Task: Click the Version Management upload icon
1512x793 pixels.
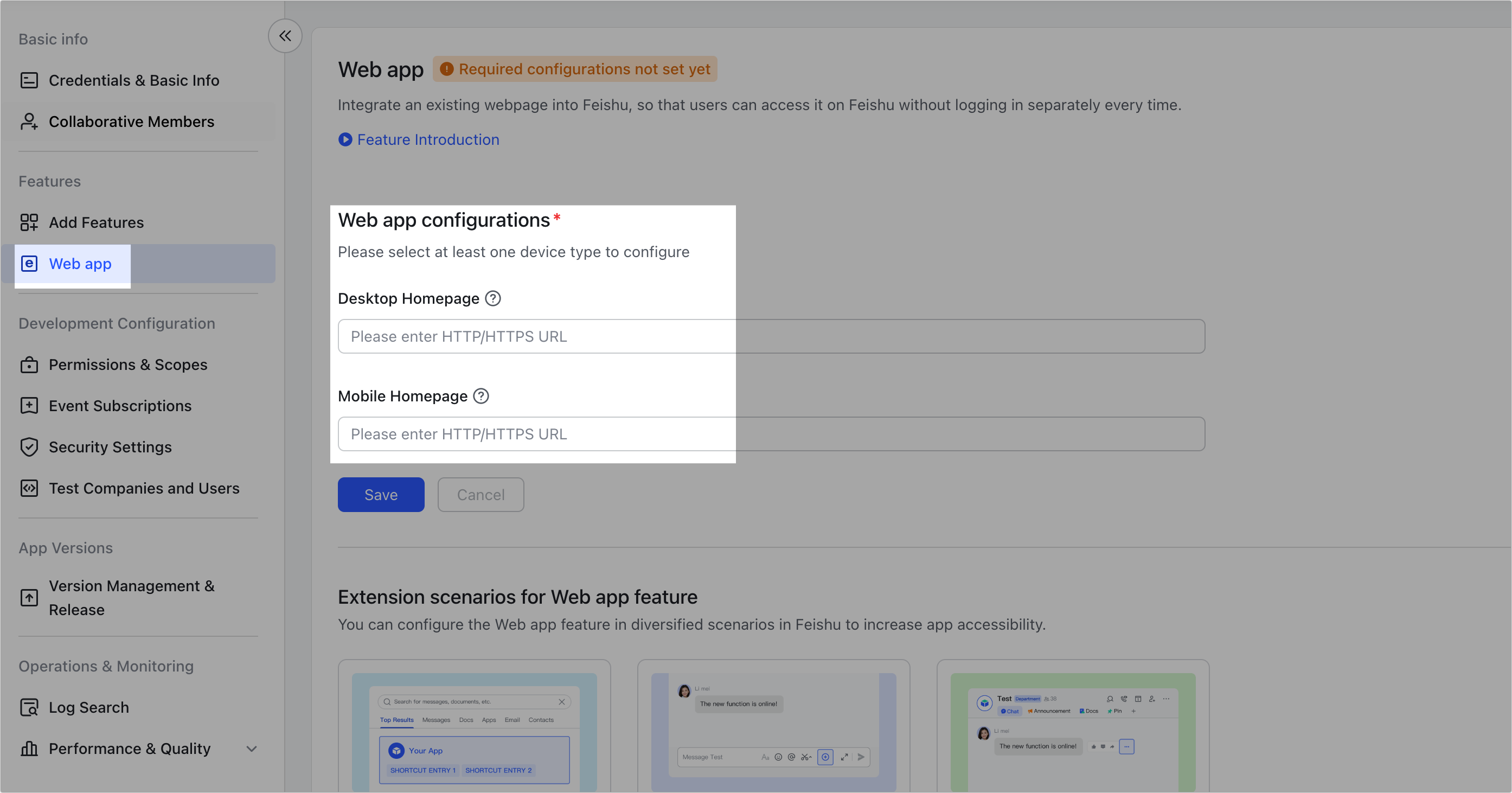Action: coord(29,598)
